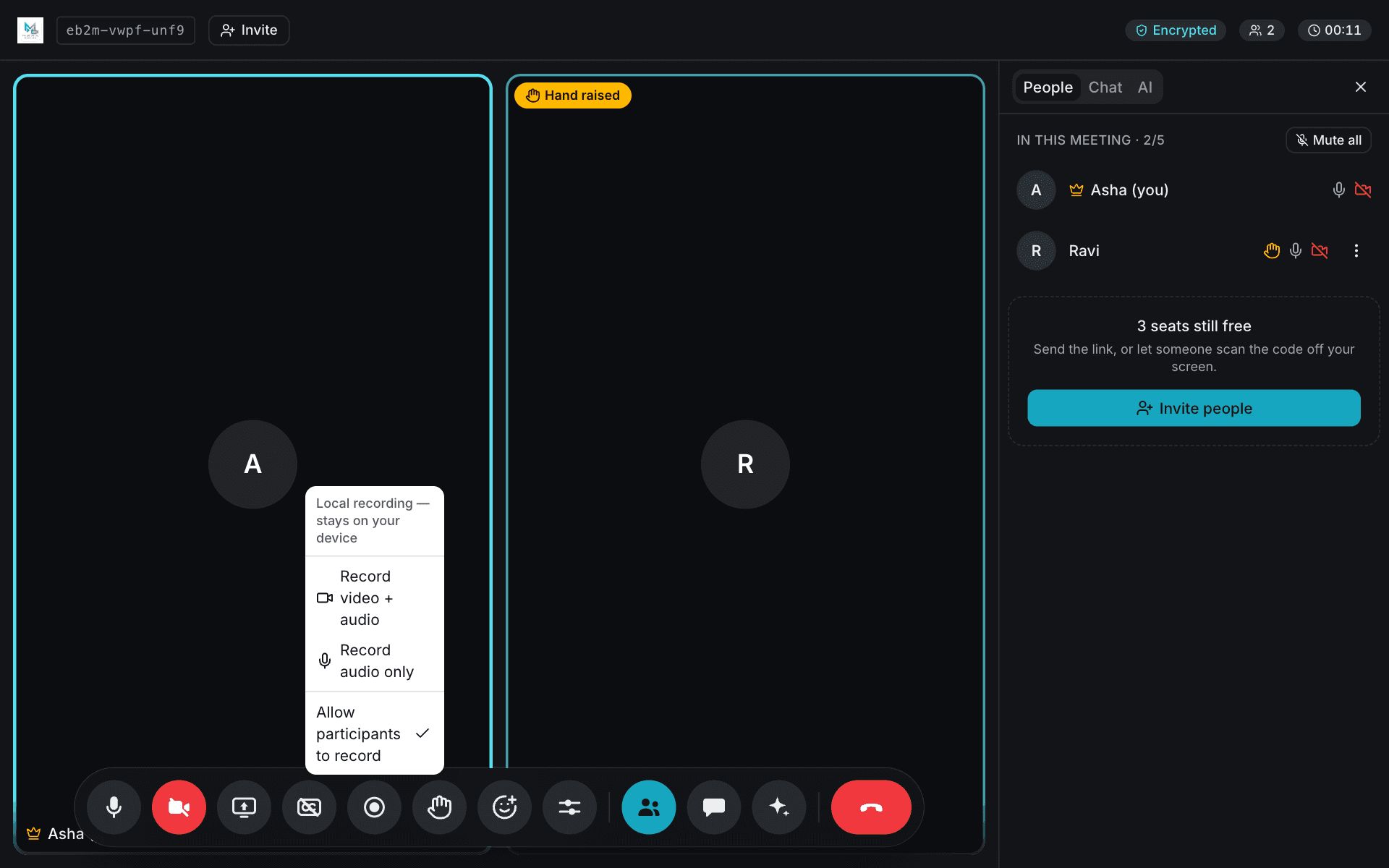Click the Asha (you) row in the people list
Viewport: 1389px width, 868px height.
point(1194,190)
